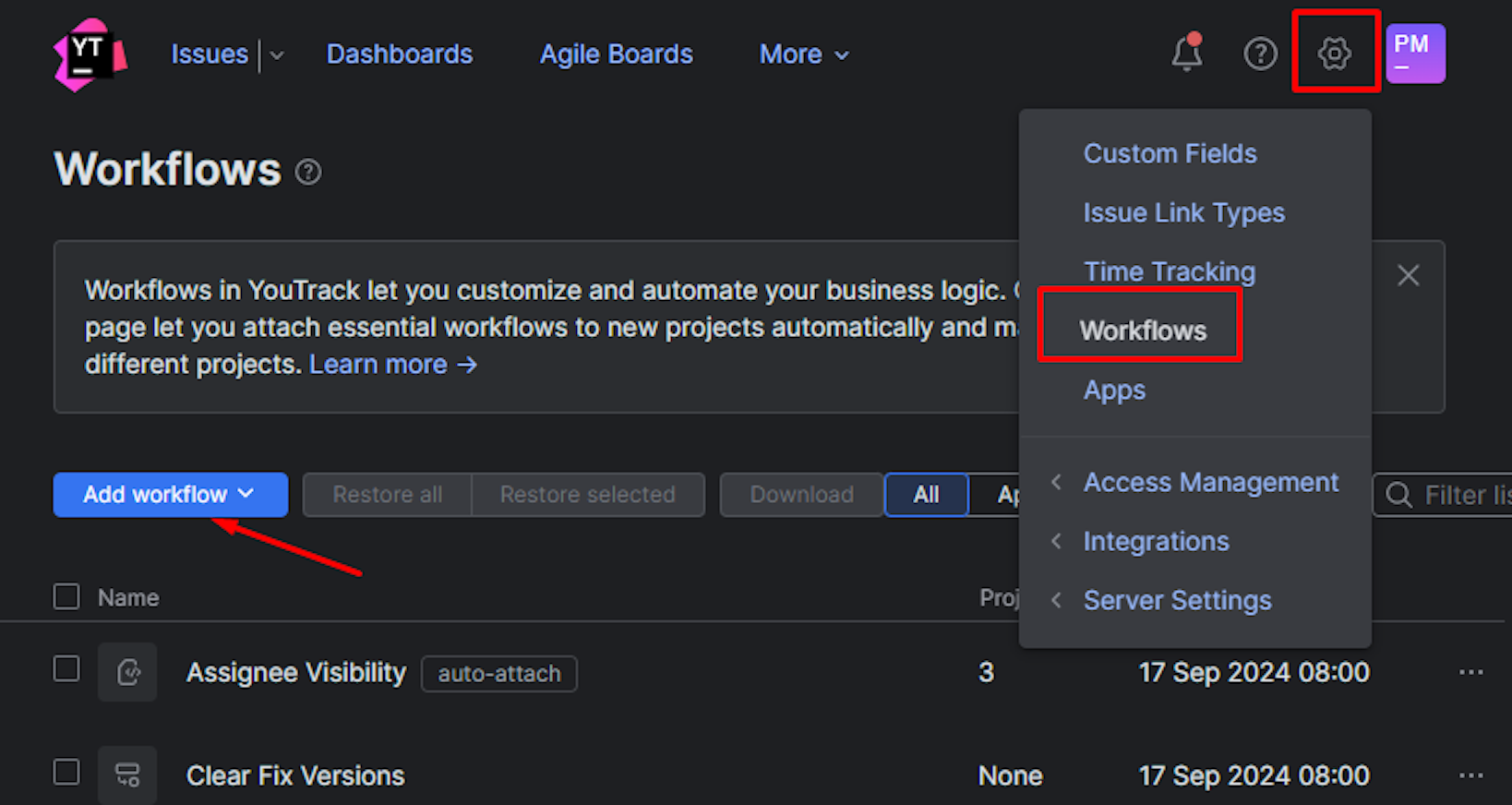Click help icon beside Workflows heading
This screenshot has width=1512, height=805.
click(308, 172)
